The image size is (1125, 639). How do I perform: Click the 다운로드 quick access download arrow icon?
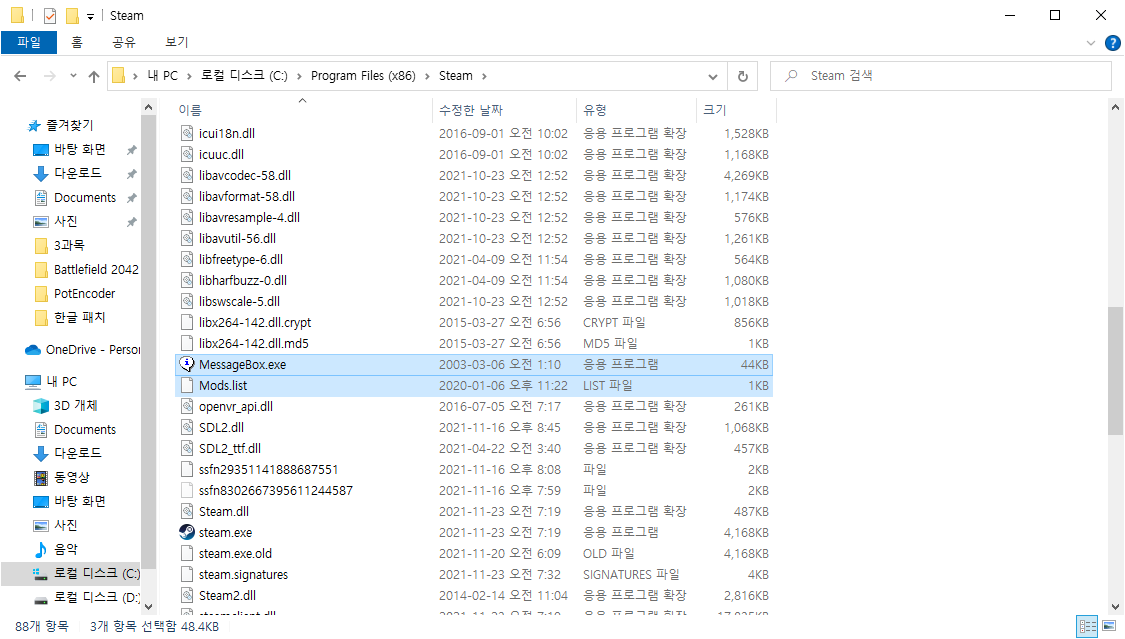click(x=41, y=174)
